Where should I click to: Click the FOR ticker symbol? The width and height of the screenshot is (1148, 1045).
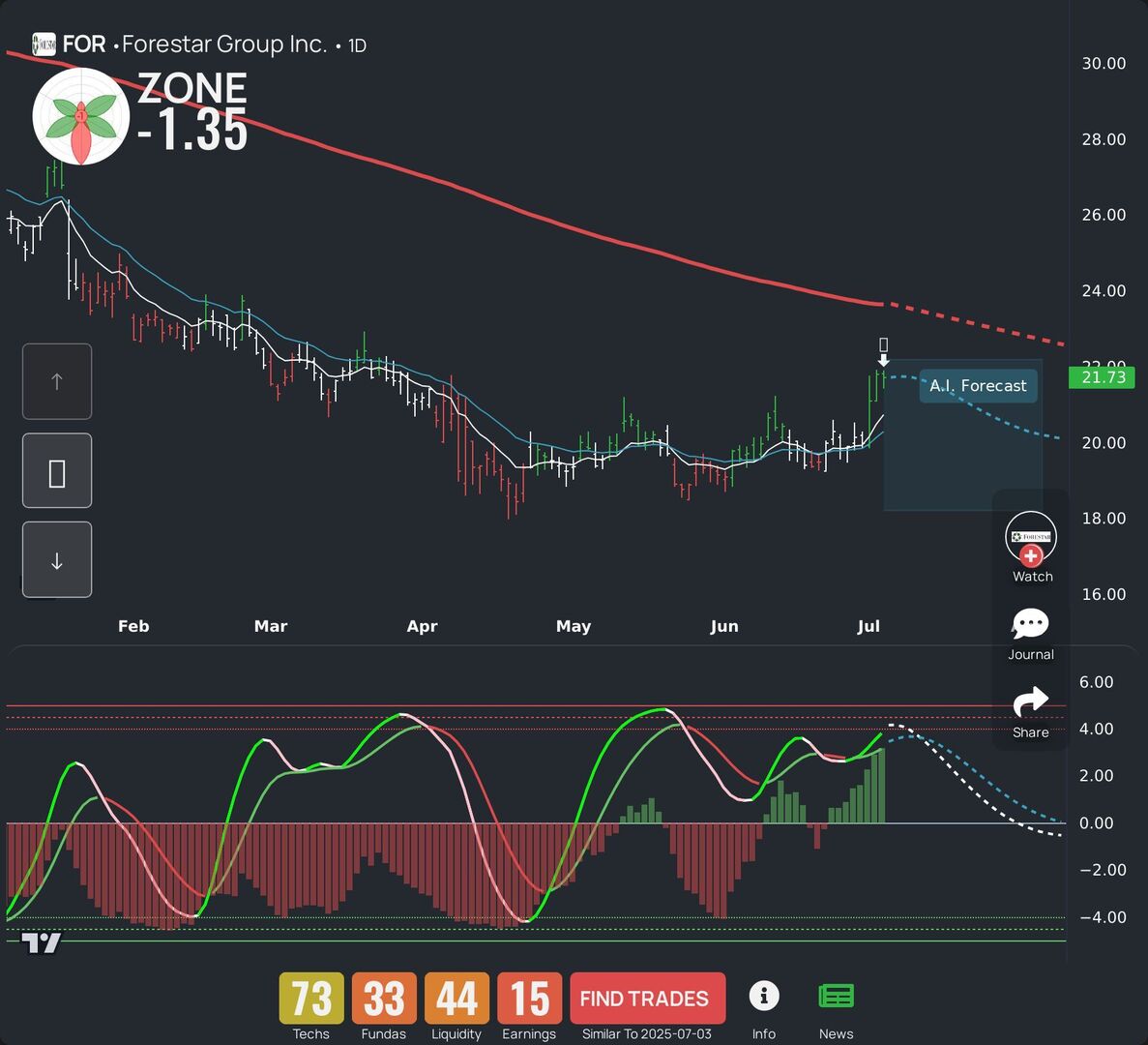[x=83, y=45]
